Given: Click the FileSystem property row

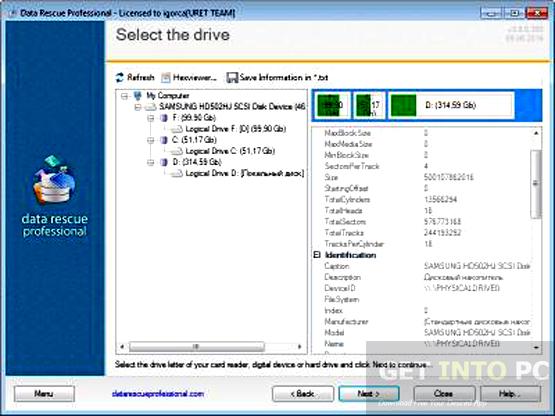Looking at the screenshot, I should [421, 299].
